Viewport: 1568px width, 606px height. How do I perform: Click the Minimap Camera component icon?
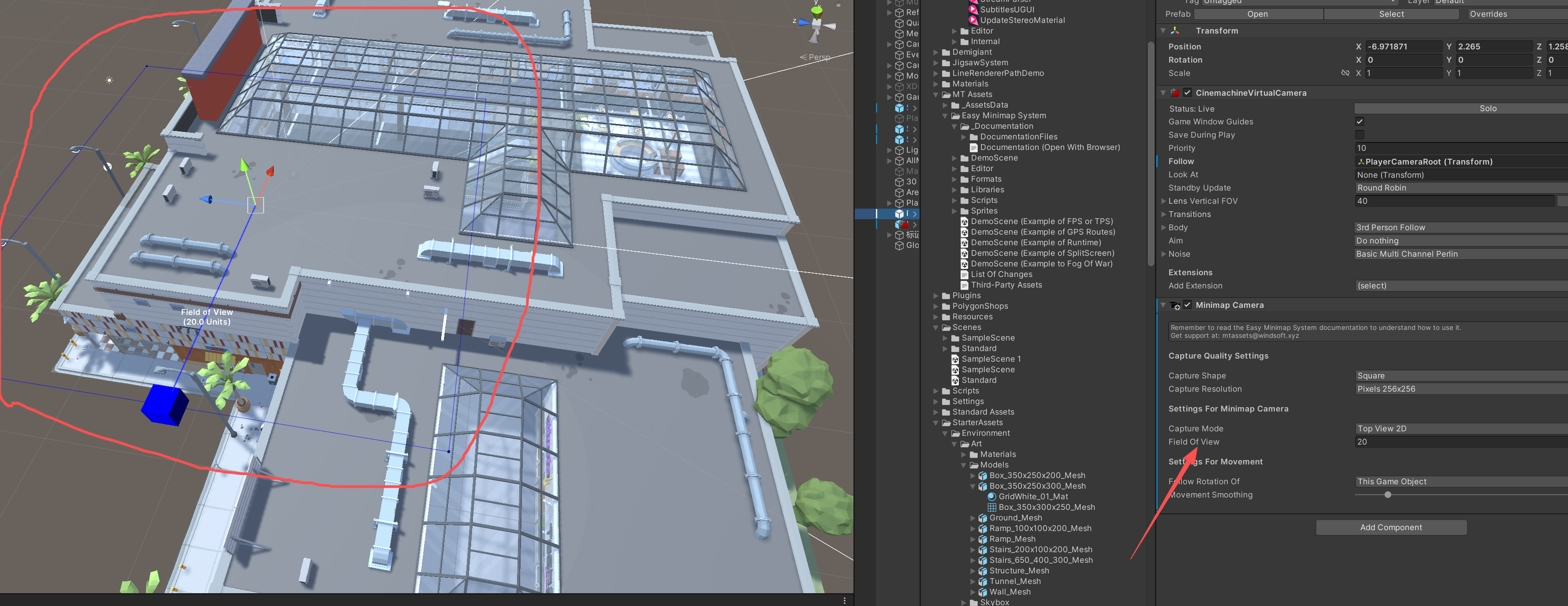1175,305
